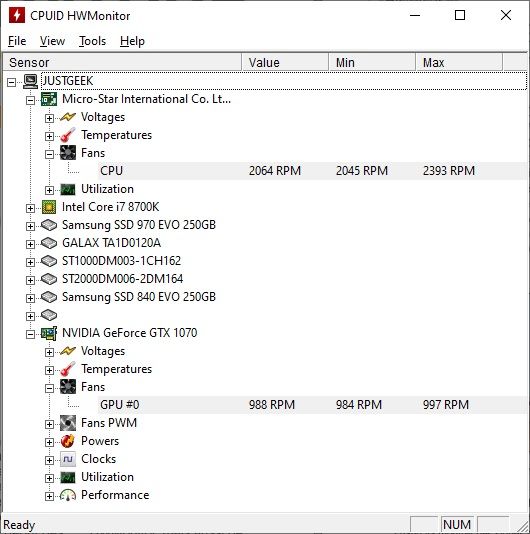This screenshot has width=530, height=534.
Task: Open the Tools menu
Action: click(92, 41)
